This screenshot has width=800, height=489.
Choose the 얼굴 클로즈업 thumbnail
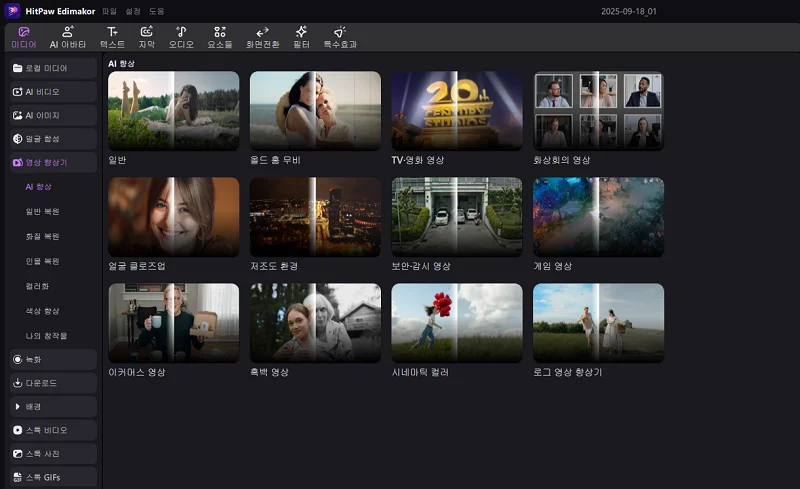point(173,217)
